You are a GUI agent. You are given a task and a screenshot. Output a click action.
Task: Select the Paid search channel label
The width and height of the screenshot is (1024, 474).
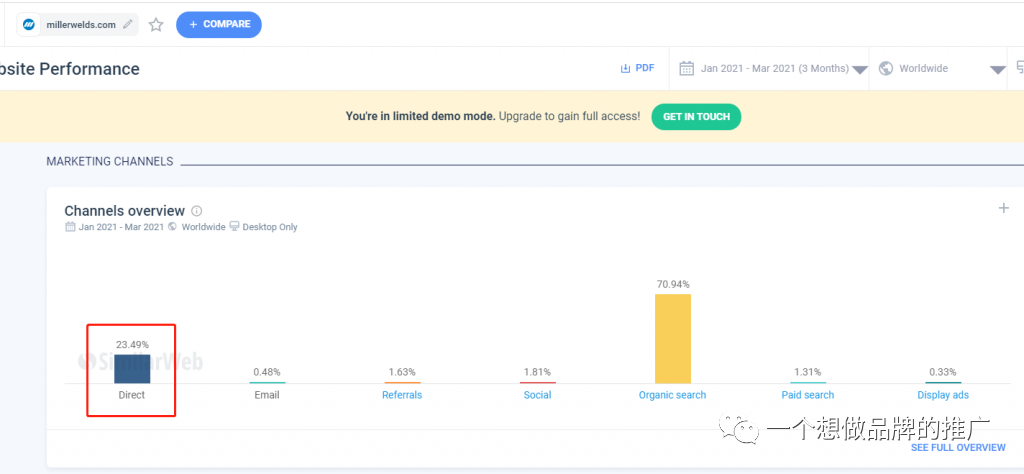[807, 395]
